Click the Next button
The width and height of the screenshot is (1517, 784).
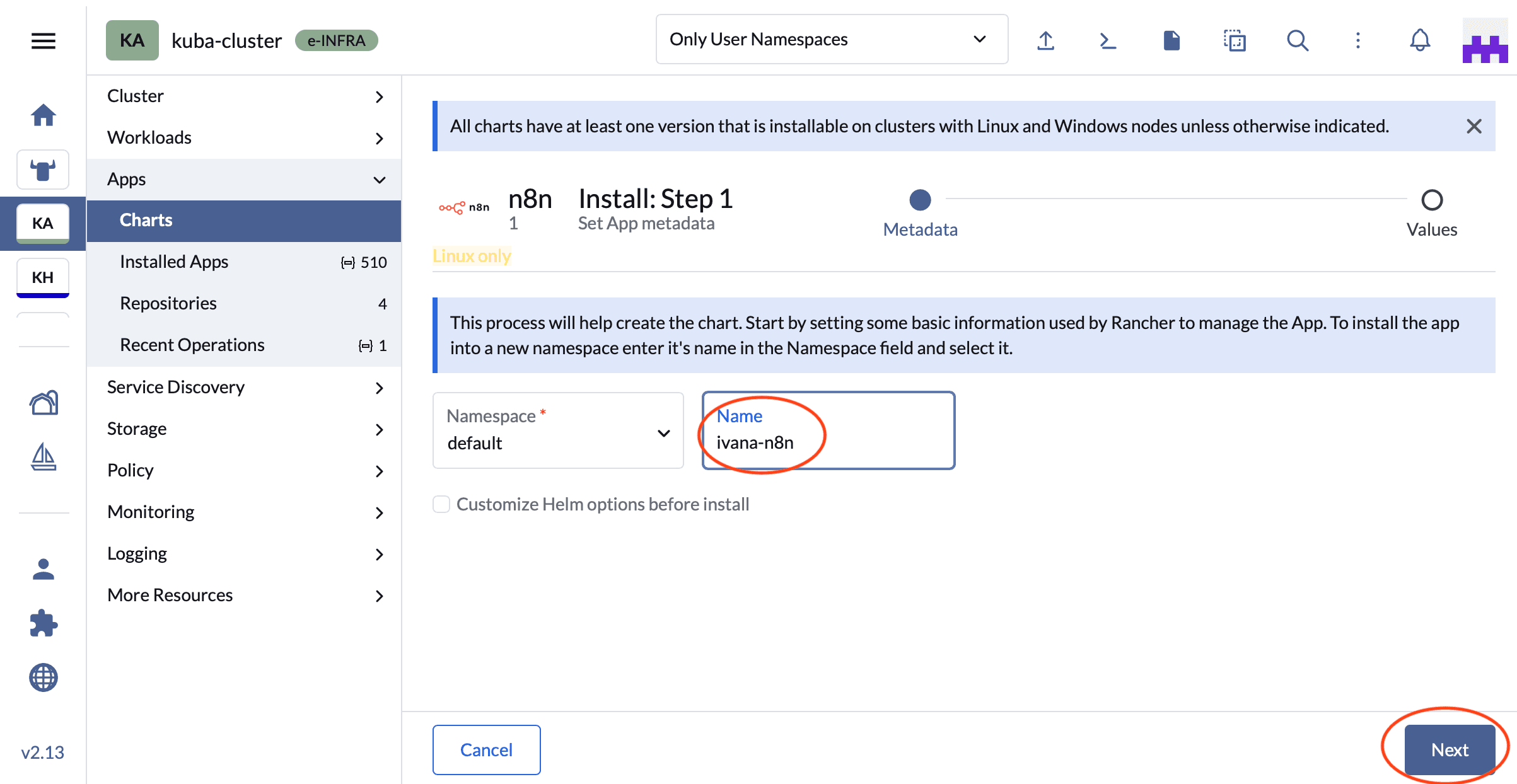click(1449, 749)
